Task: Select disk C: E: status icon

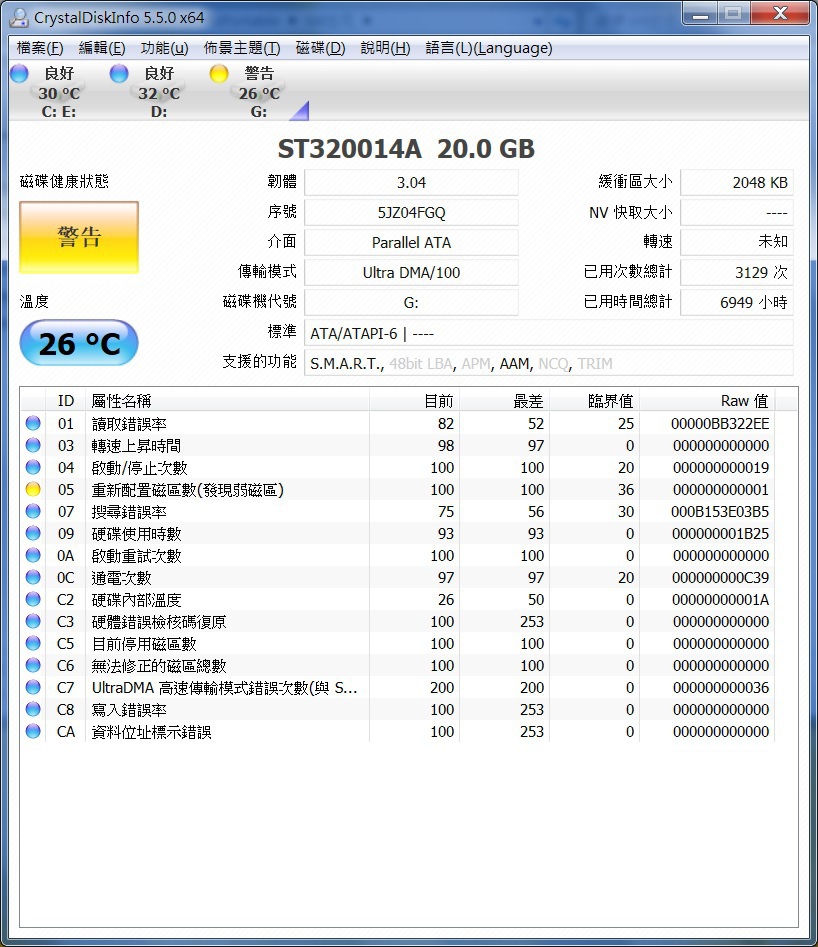Action: point(19,74)
